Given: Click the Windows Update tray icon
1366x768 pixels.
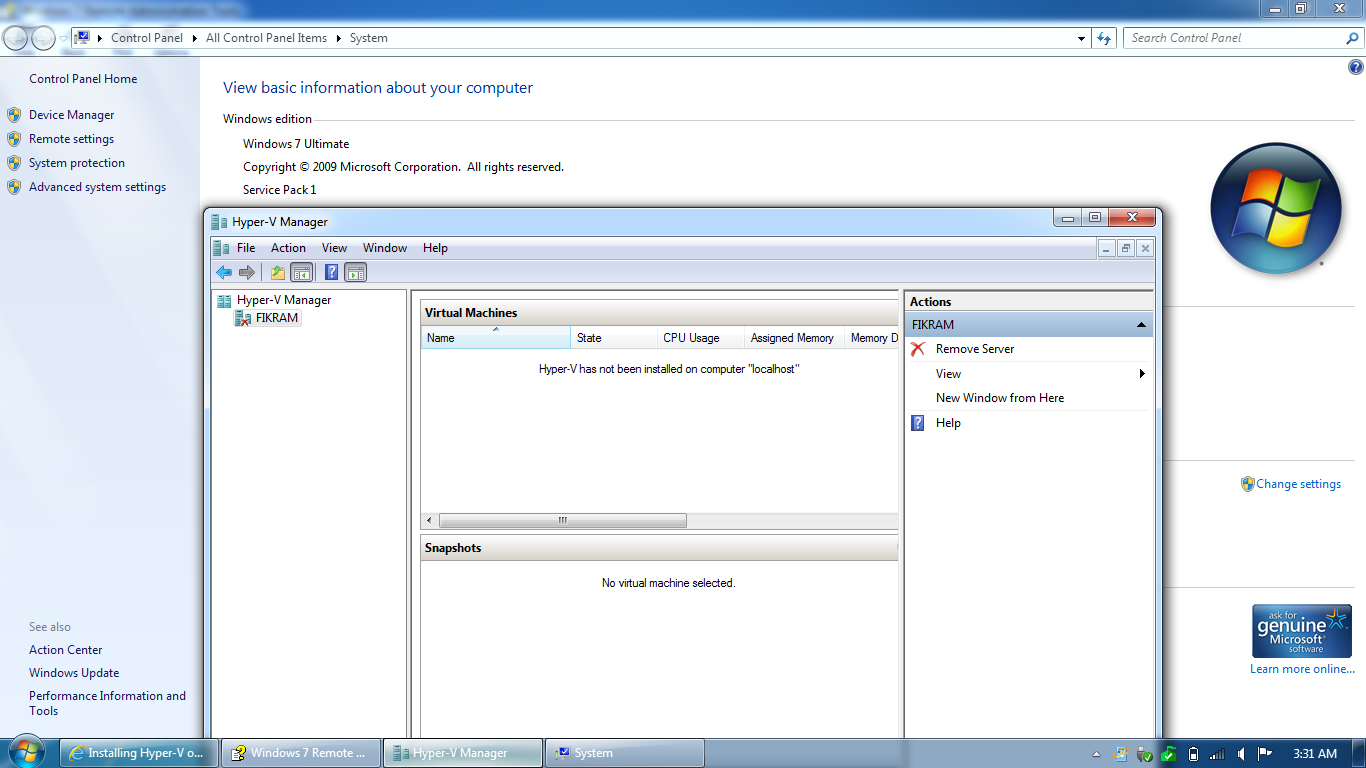Looking at the screenshot, I should coord(1121,754).
